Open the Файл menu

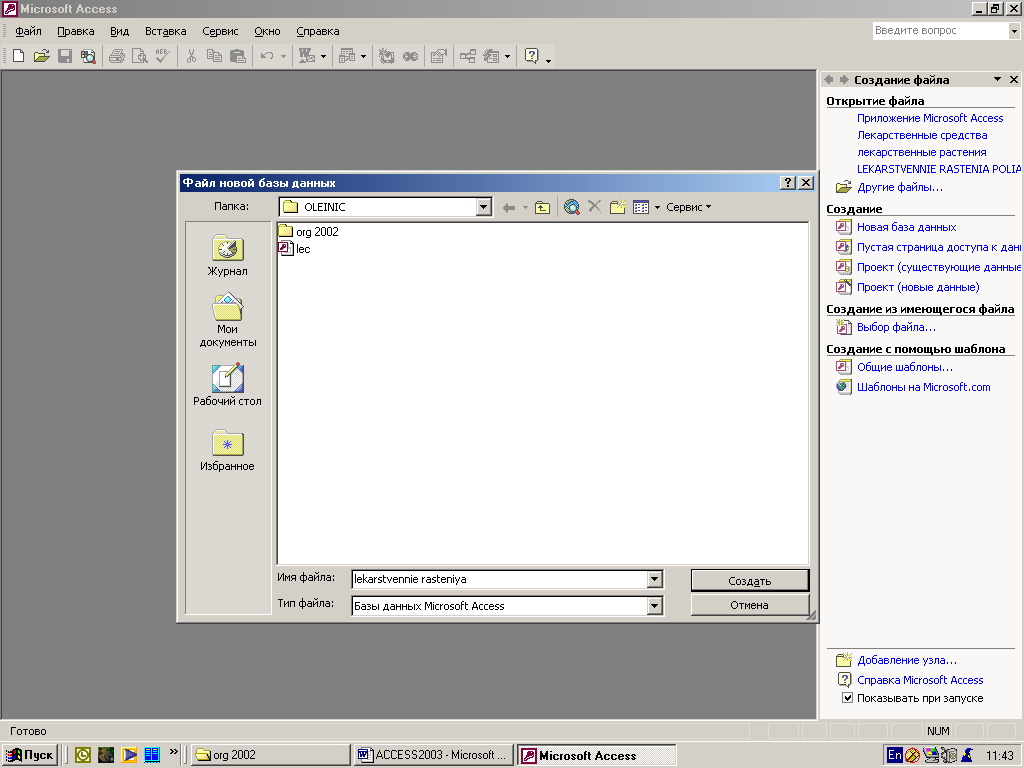pyautogui.click(x=28, y=31)
